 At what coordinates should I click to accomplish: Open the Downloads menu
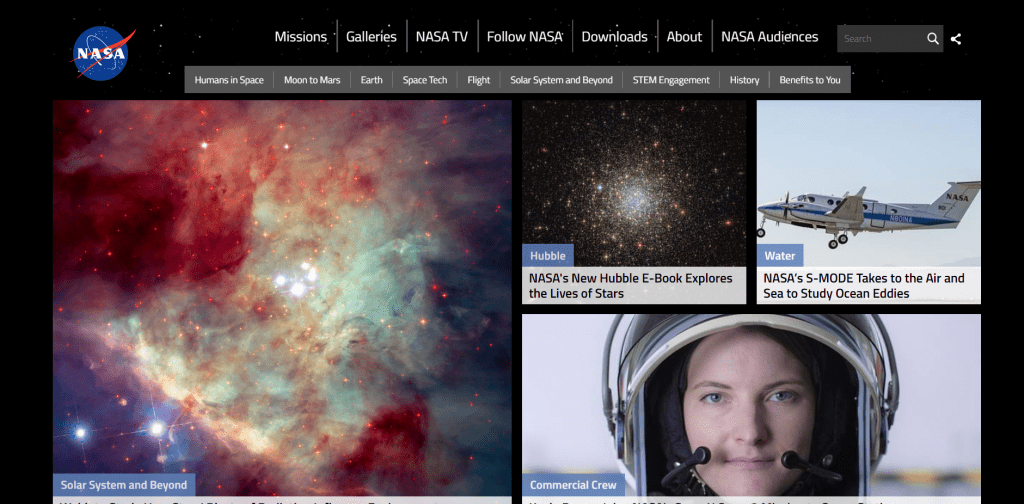(614, 37)
